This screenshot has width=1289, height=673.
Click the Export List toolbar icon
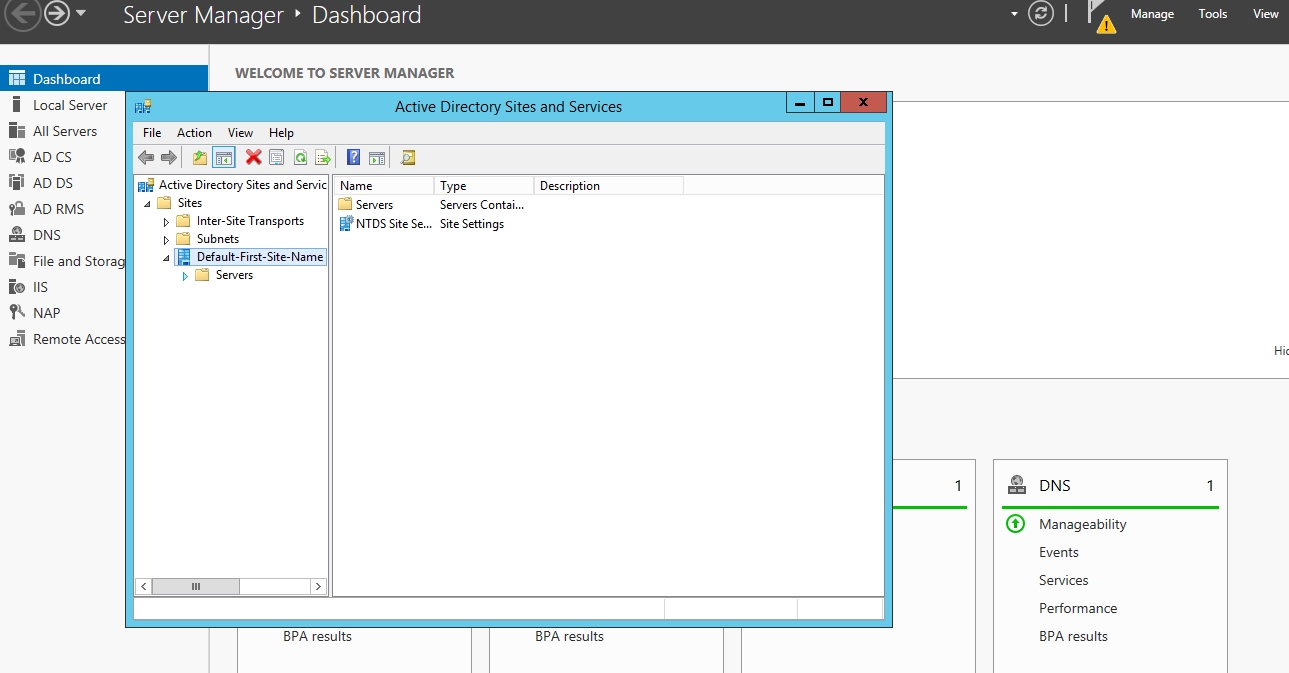pos(322,158)
